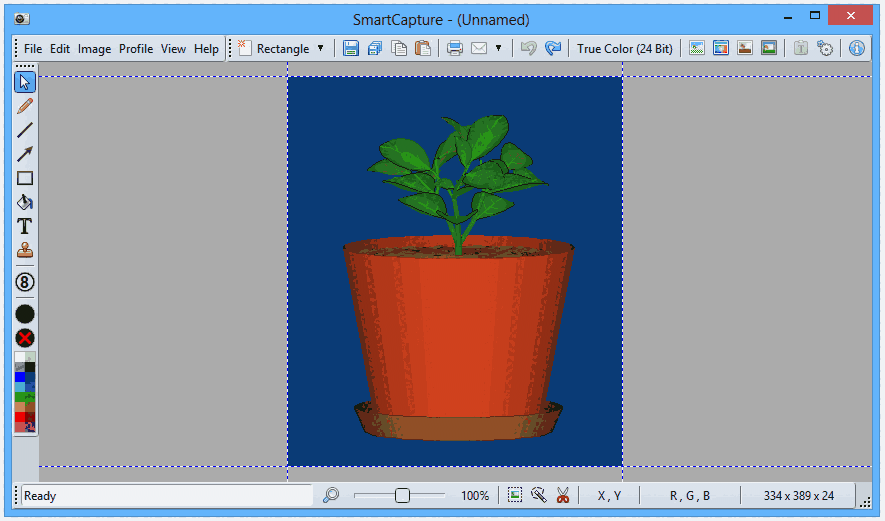Screen dimensions: 885x521
Task: Click the zoom slider handle
Action: (x=402, y=495)
